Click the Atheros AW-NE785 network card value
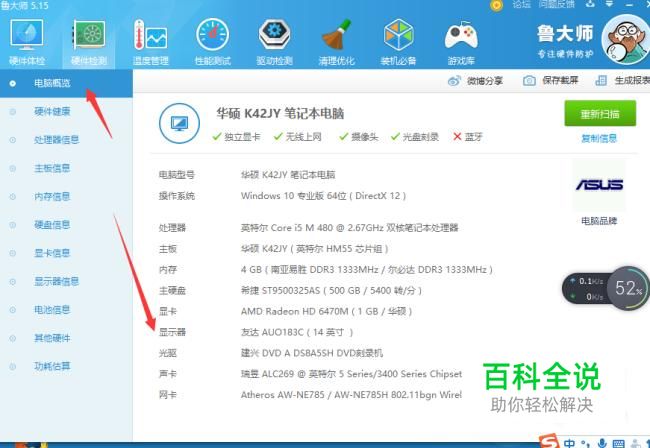650x448 pixels. tap(351, 395)
